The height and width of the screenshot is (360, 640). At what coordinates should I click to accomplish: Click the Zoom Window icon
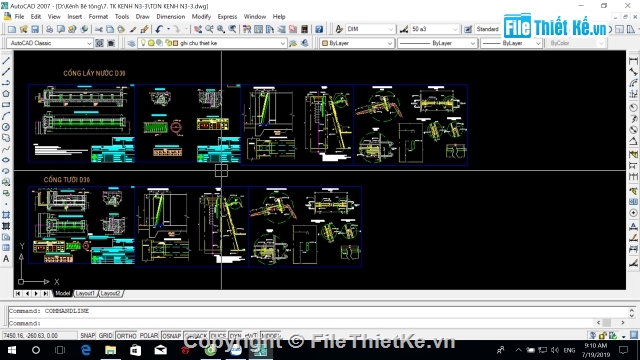click(221, 29)
